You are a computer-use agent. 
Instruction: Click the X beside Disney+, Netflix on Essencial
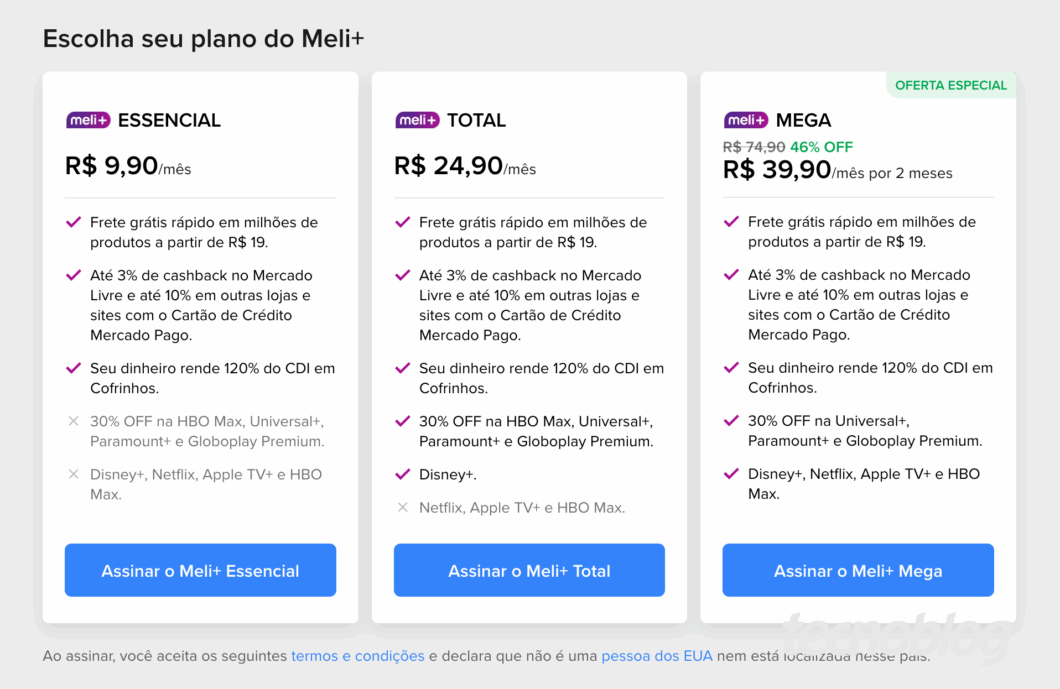pos(73,474)
